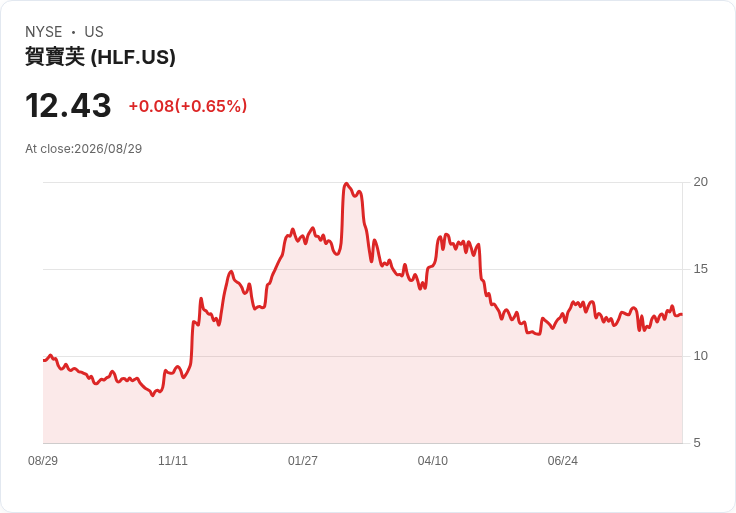The image size is (736, 513).
Task: Click the April peak of the price line
Action: click(446, 234)
